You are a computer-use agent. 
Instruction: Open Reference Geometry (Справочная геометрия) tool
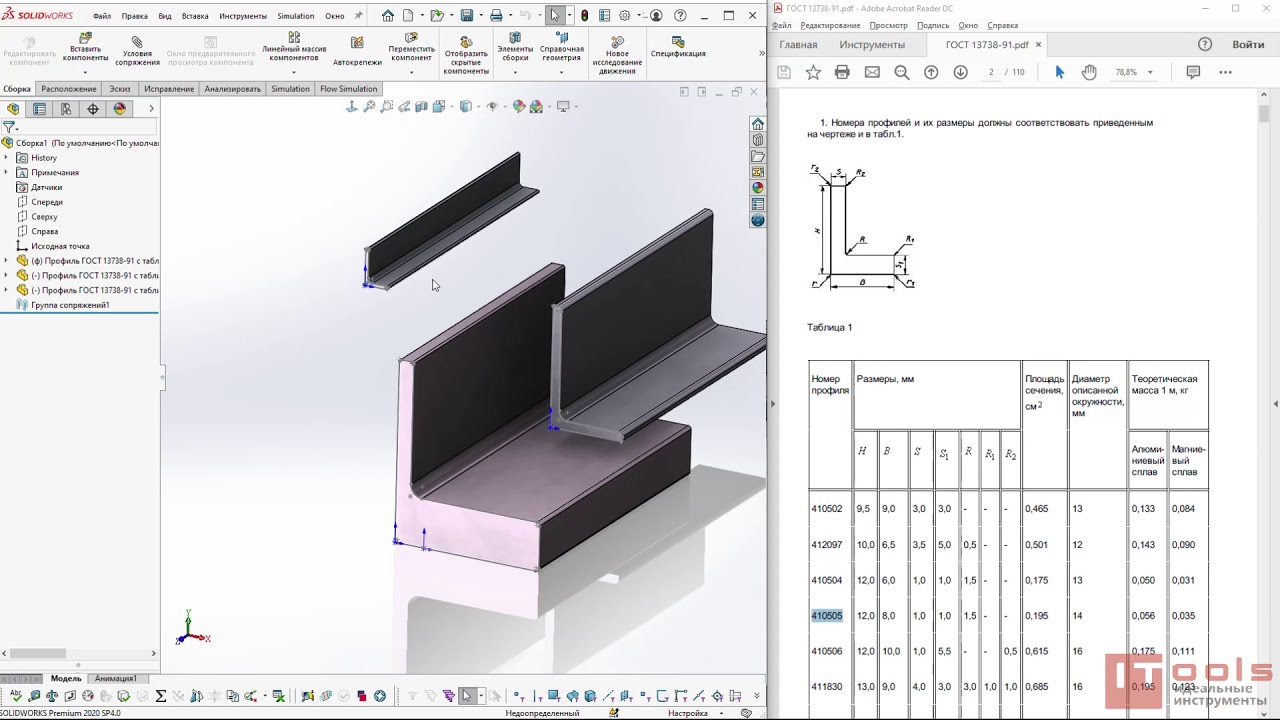coord(562,48)
